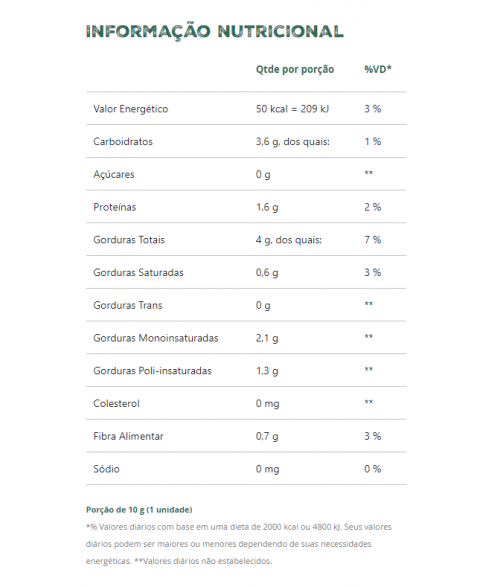Select the Gorduras Trans row label
Image resolution: width=478 pixels, height=587 pixels.
pyautogui.click(x=128, y=305)
